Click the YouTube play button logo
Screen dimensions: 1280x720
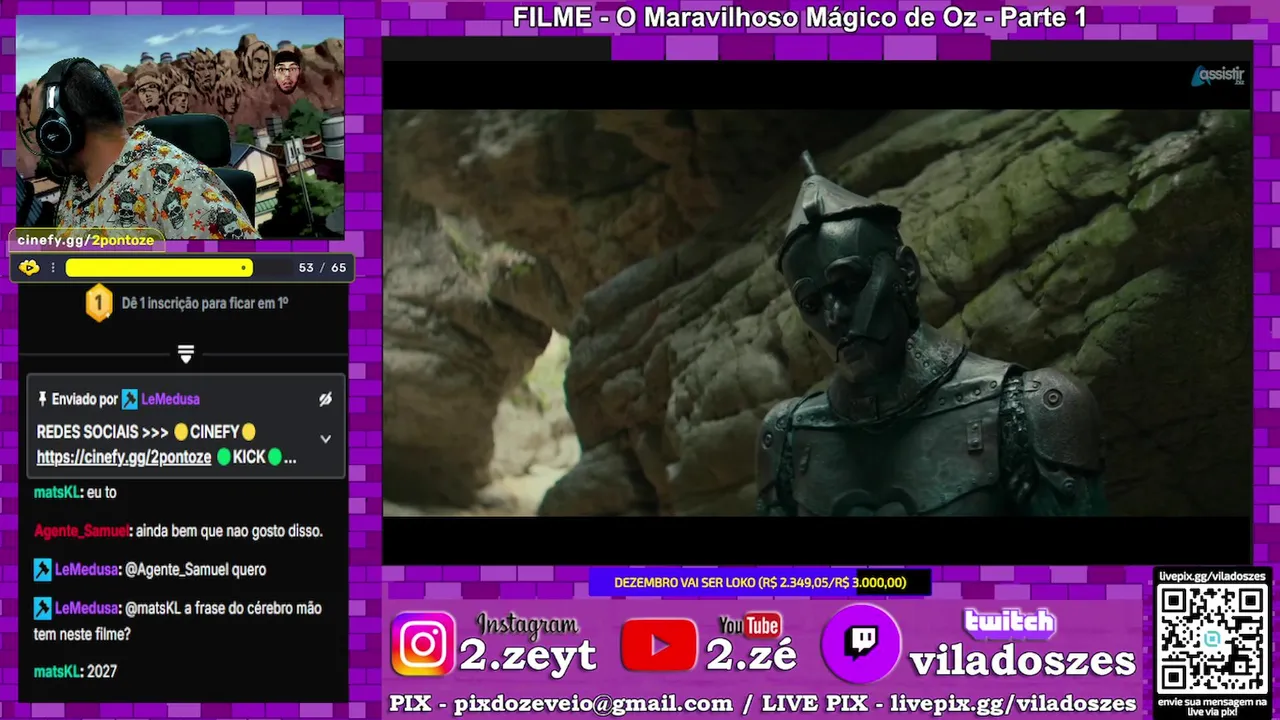click(x=659, y=645)
